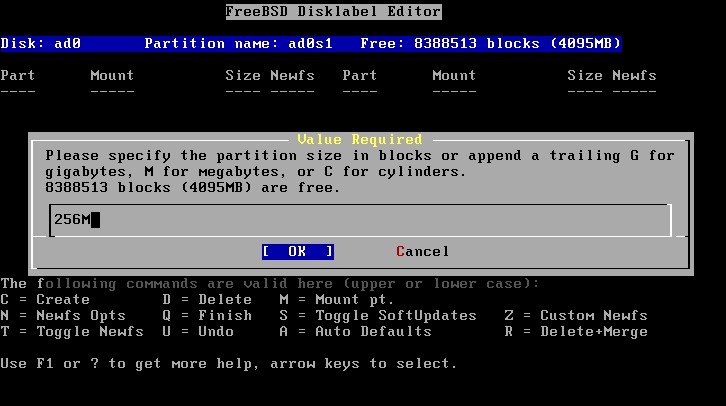This screenshot has height=406, width=726.
Task: Click the 'FreeBSD Disklabel Editor' title
Action: point(333,12)
